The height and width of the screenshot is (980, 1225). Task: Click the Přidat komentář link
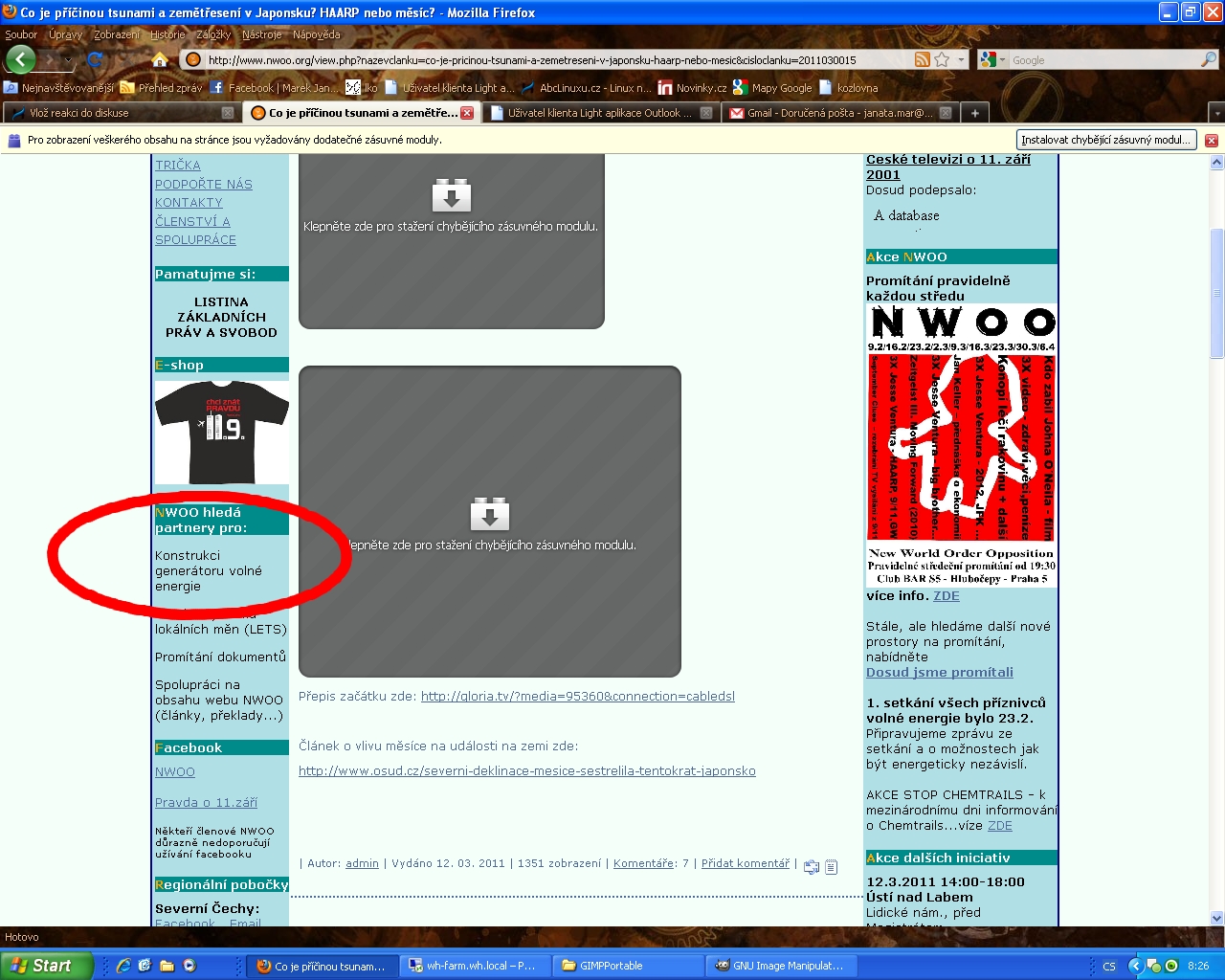(x=746, y=863)
